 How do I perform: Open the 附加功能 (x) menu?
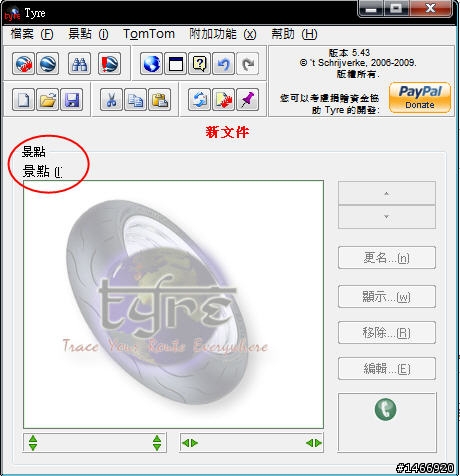coord(223,34)
